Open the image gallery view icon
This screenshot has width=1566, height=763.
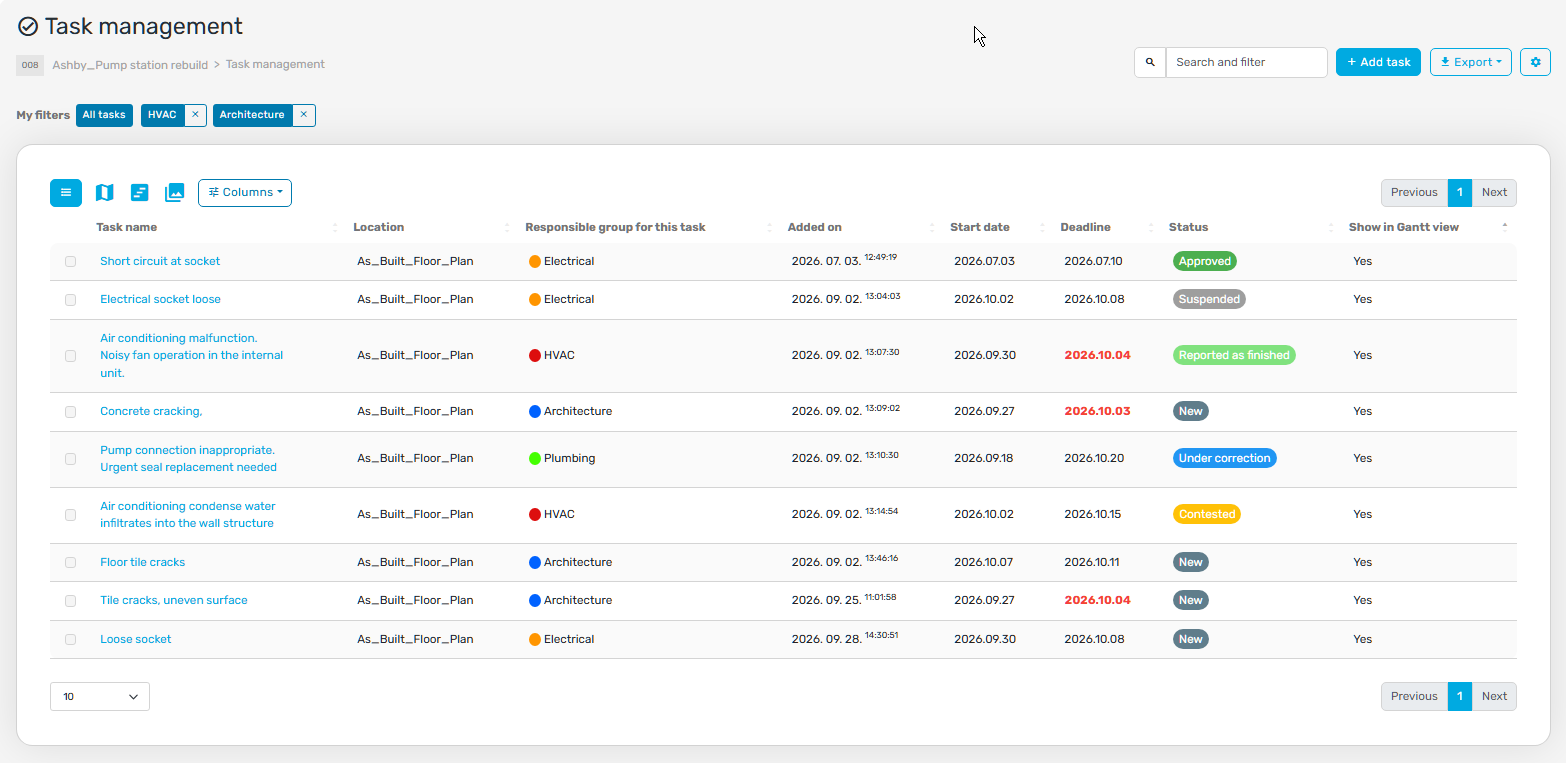tap(175, 192)
